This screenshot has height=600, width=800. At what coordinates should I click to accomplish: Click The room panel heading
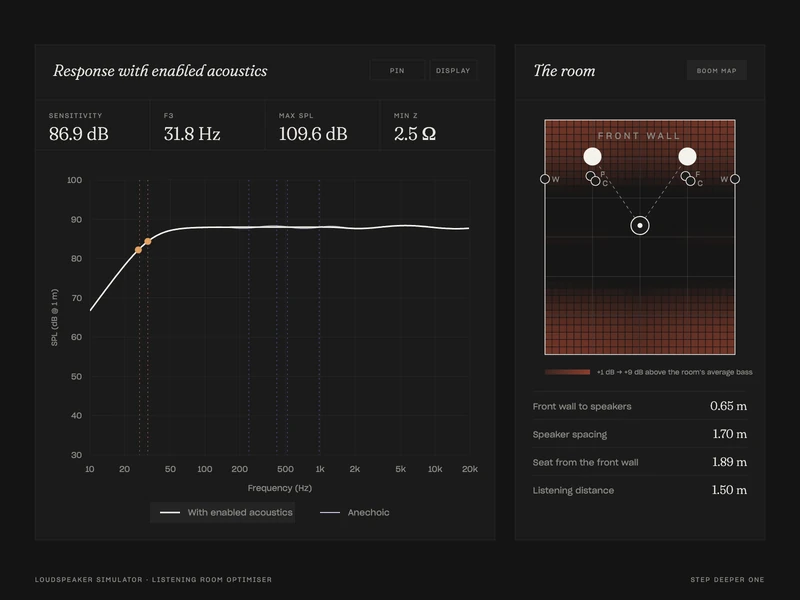(x=564, y=71)
